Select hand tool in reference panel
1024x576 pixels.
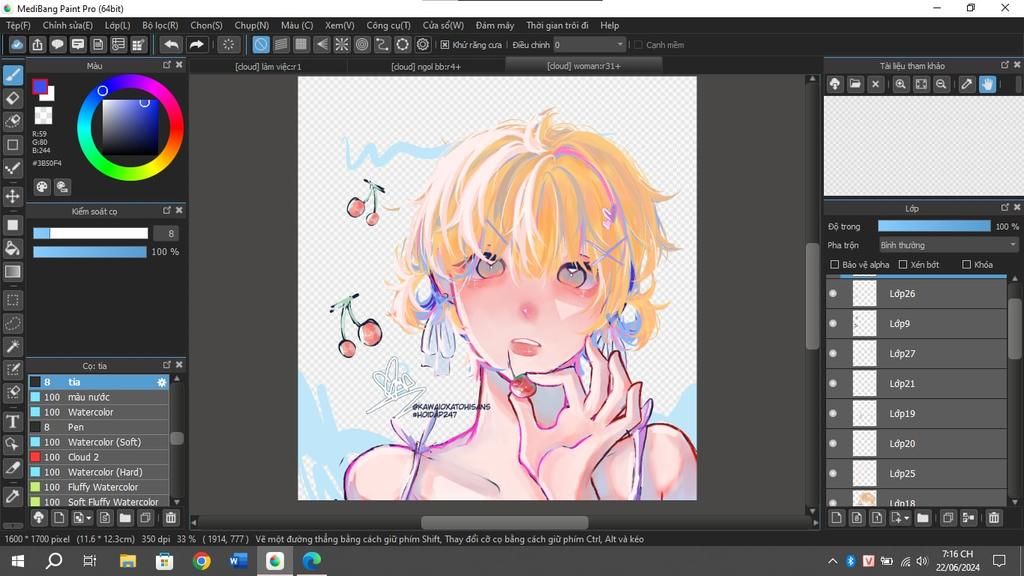pyautogui.click(x=987, y=84)
